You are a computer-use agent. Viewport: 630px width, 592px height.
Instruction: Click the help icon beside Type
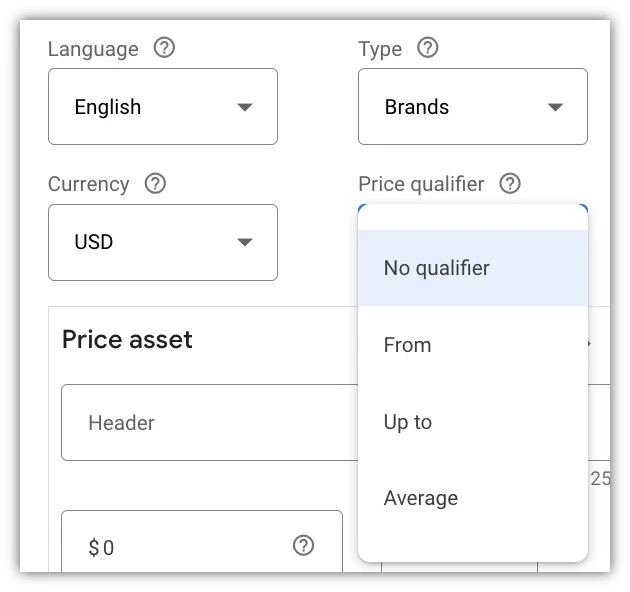tap(427, 48)
